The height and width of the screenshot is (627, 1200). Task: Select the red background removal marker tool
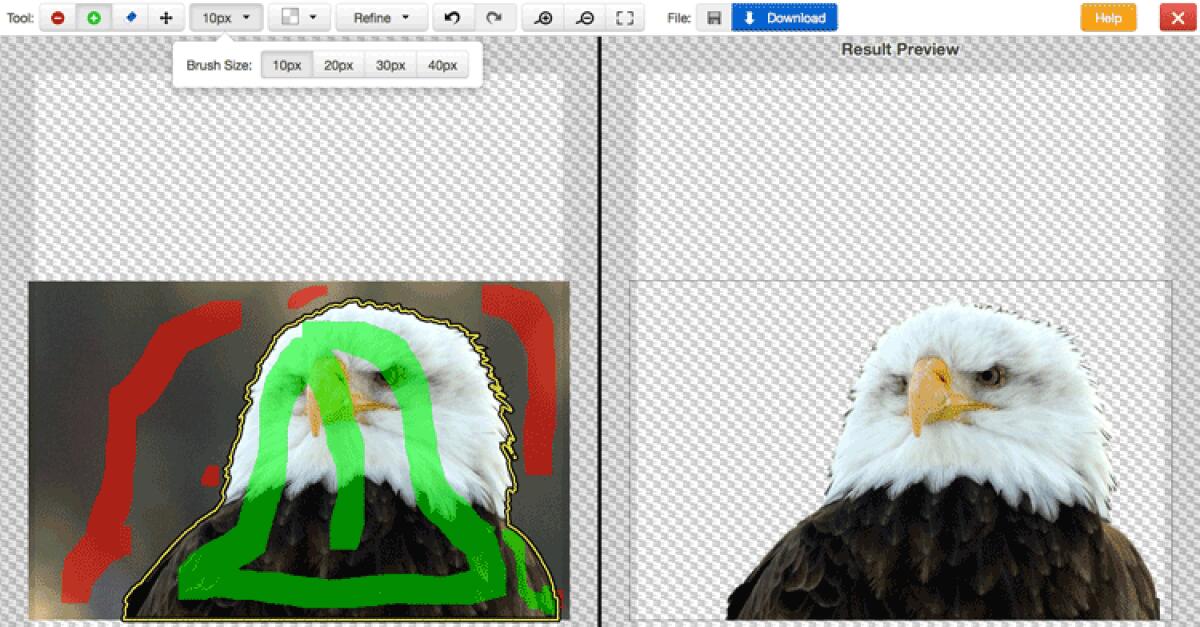58,18
